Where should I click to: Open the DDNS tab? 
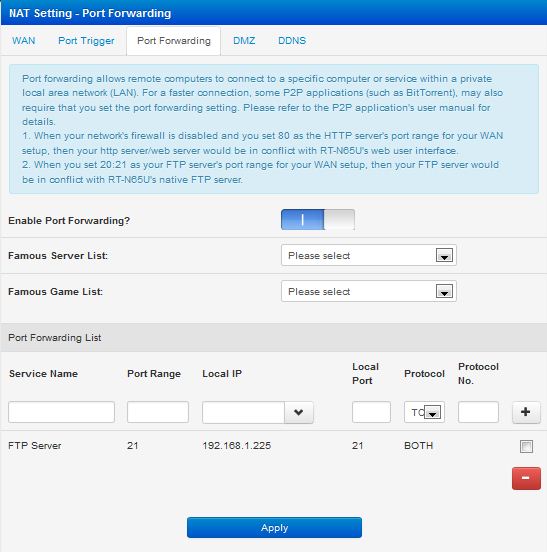coord(292,41)
